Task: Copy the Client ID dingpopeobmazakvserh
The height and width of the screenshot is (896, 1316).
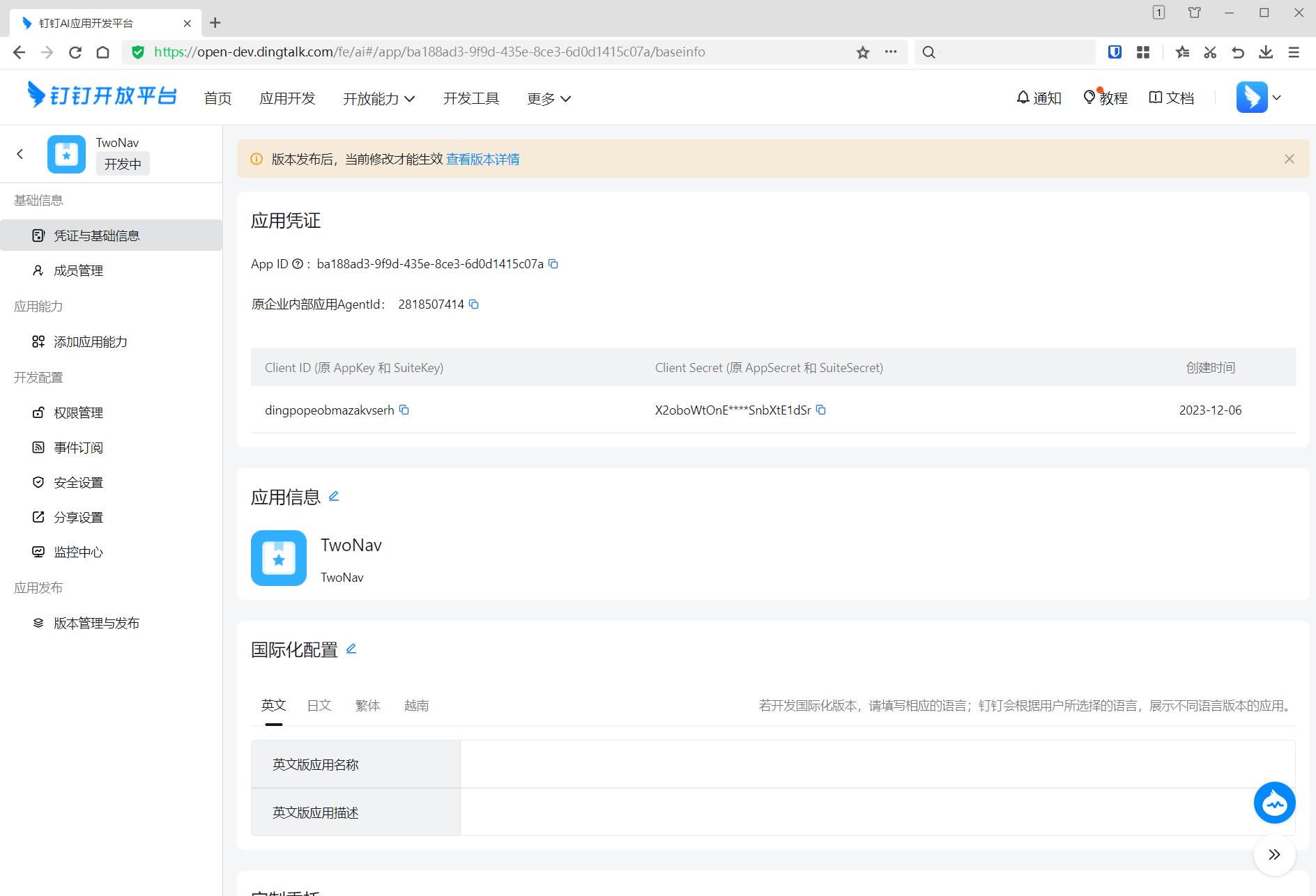Action: point(404,410)
